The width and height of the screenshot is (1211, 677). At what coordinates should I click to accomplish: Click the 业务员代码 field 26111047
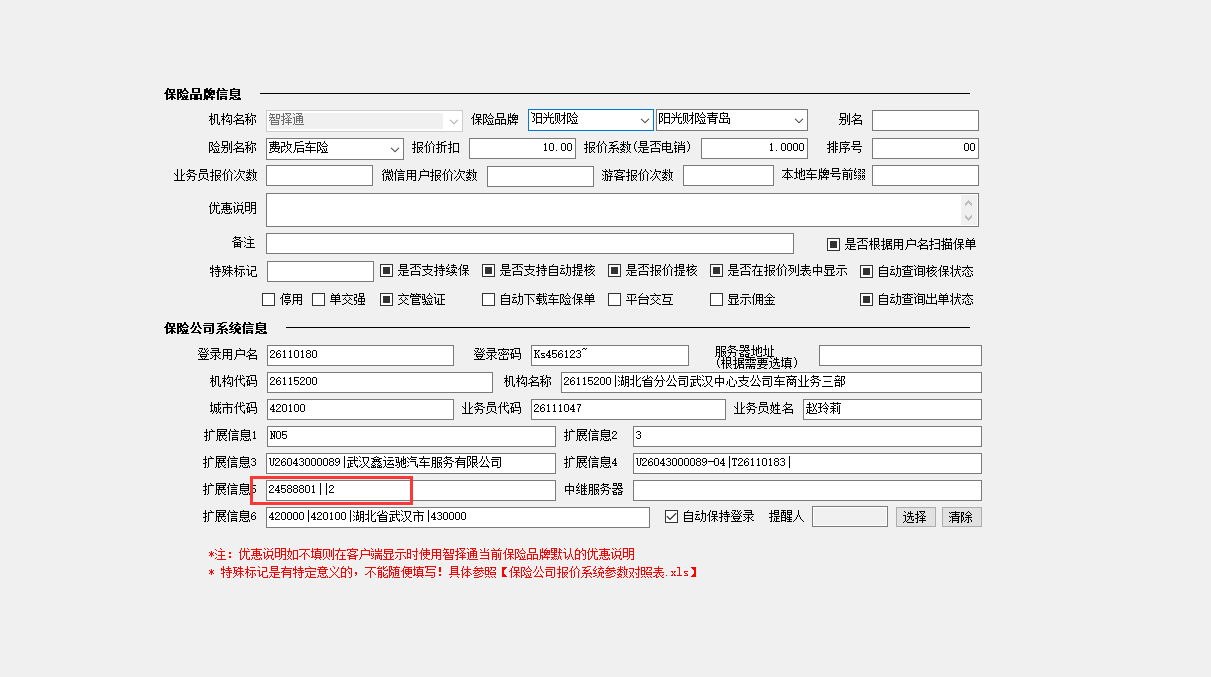coord(628,409)
